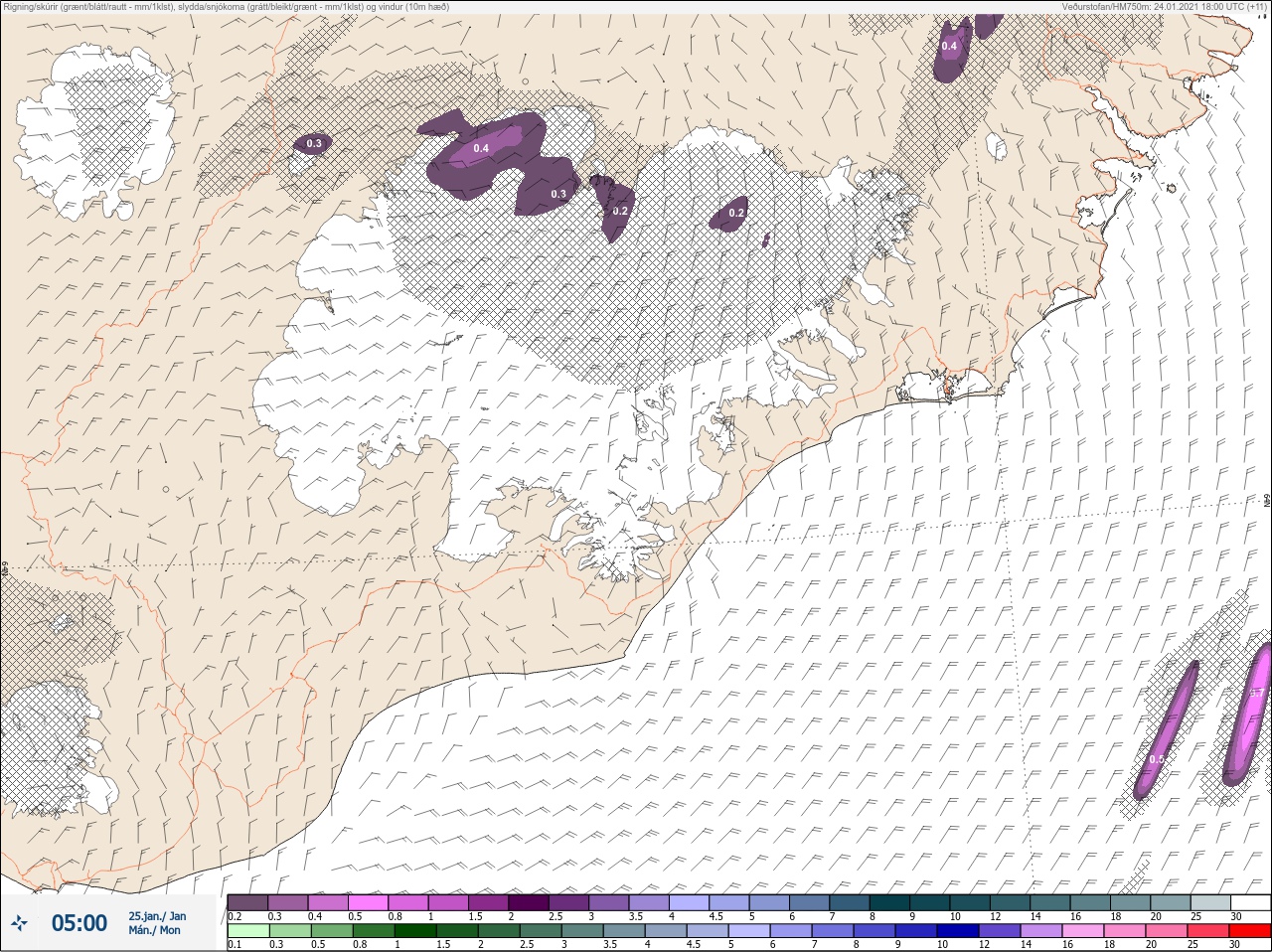Click the small town marker on the southeast coast
This screenshot has height=952, width=1272.
pos(948,389)
